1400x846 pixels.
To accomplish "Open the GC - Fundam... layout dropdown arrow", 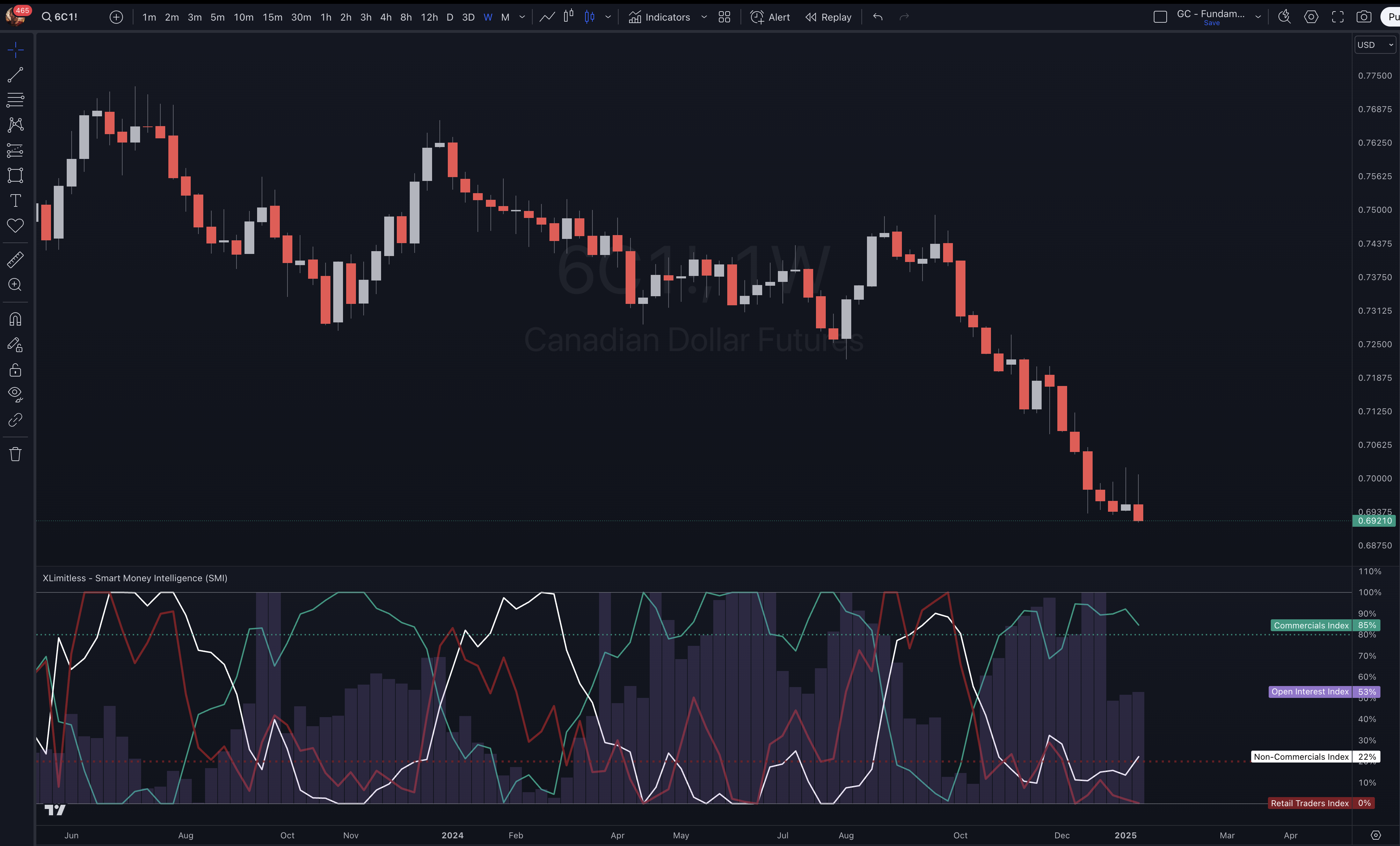I will [1258, 17].
